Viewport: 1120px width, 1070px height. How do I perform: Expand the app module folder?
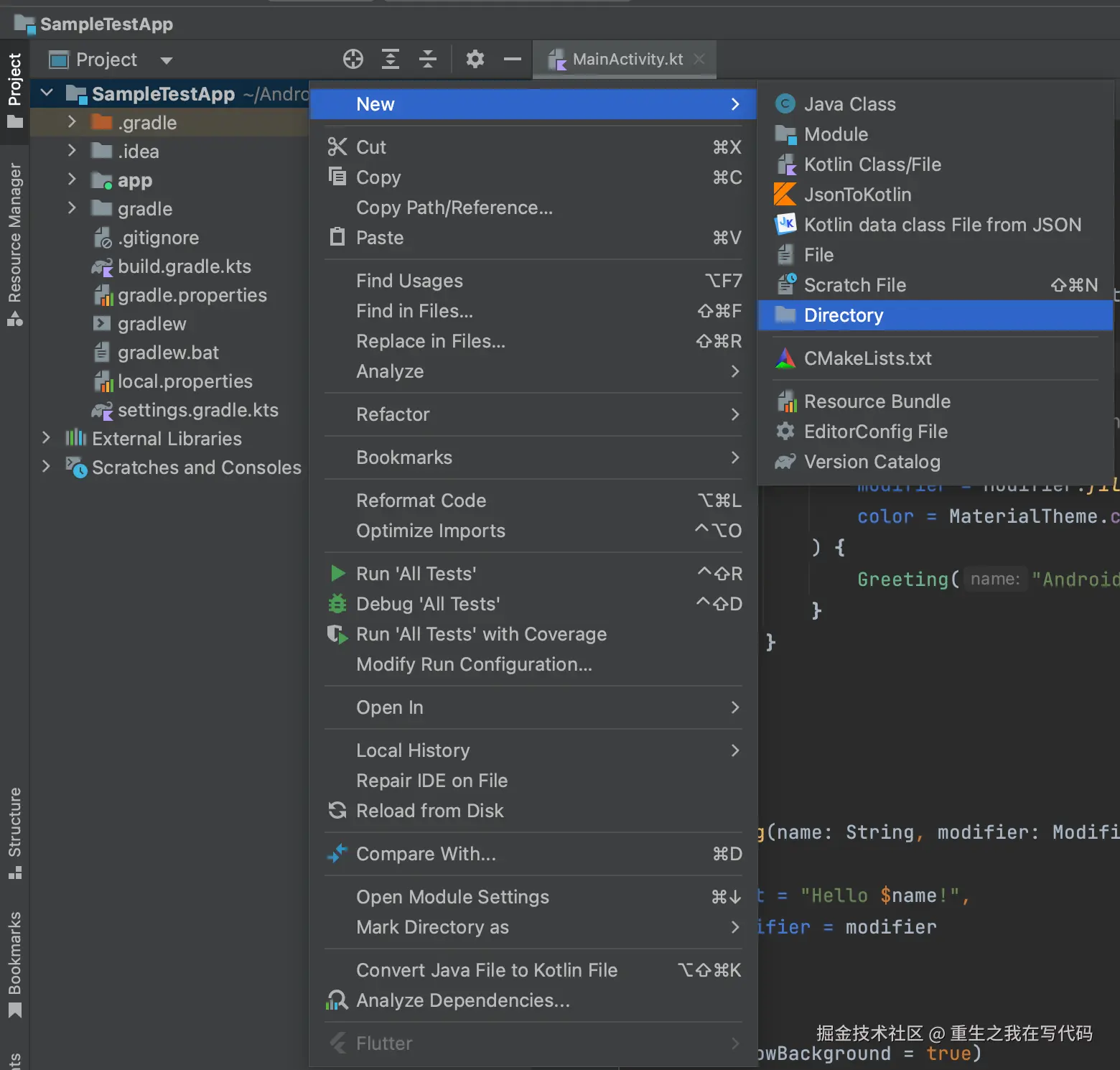(x=72, y=180)
